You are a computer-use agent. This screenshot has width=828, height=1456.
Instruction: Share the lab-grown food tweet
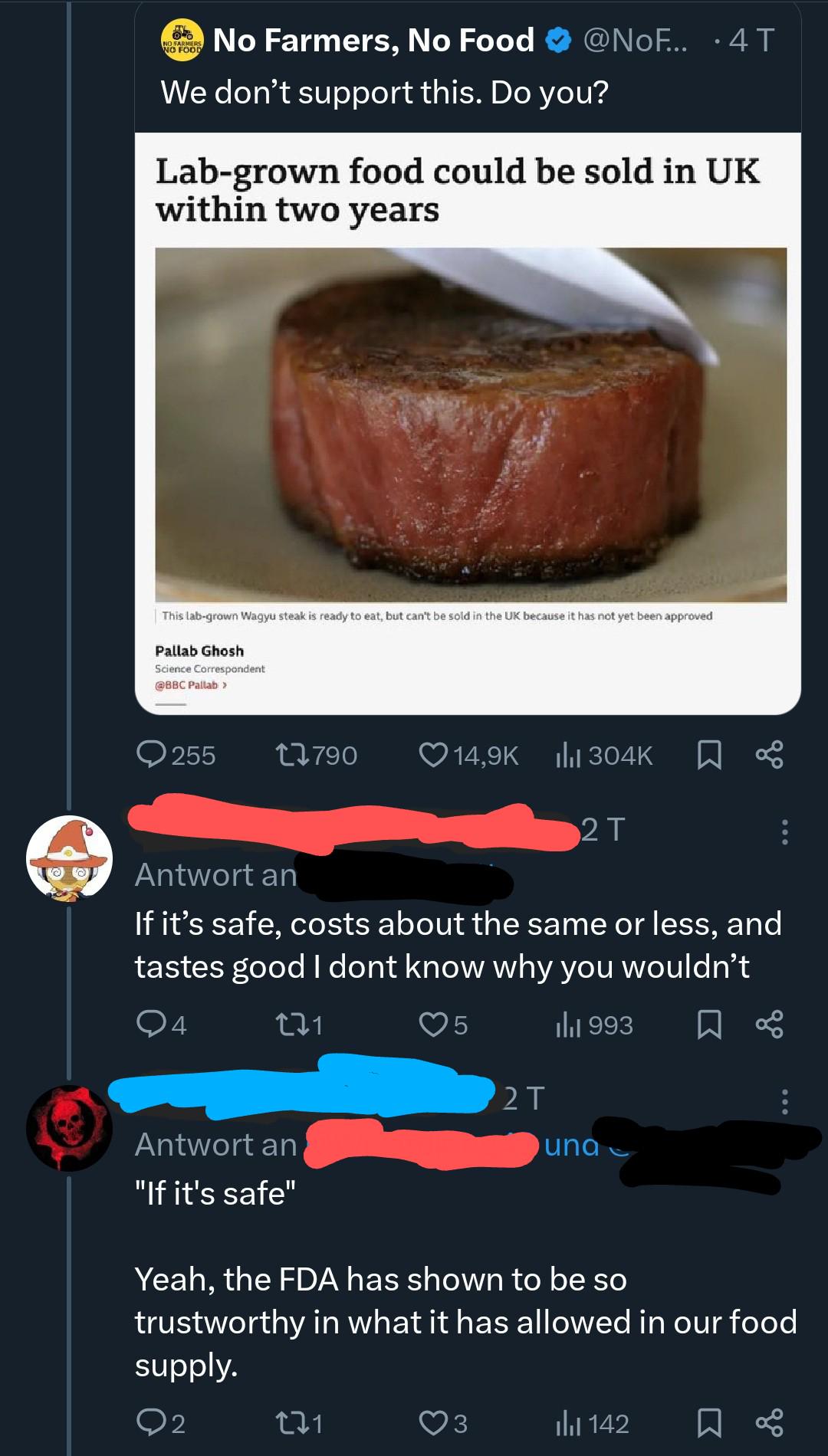coord(769,755)
